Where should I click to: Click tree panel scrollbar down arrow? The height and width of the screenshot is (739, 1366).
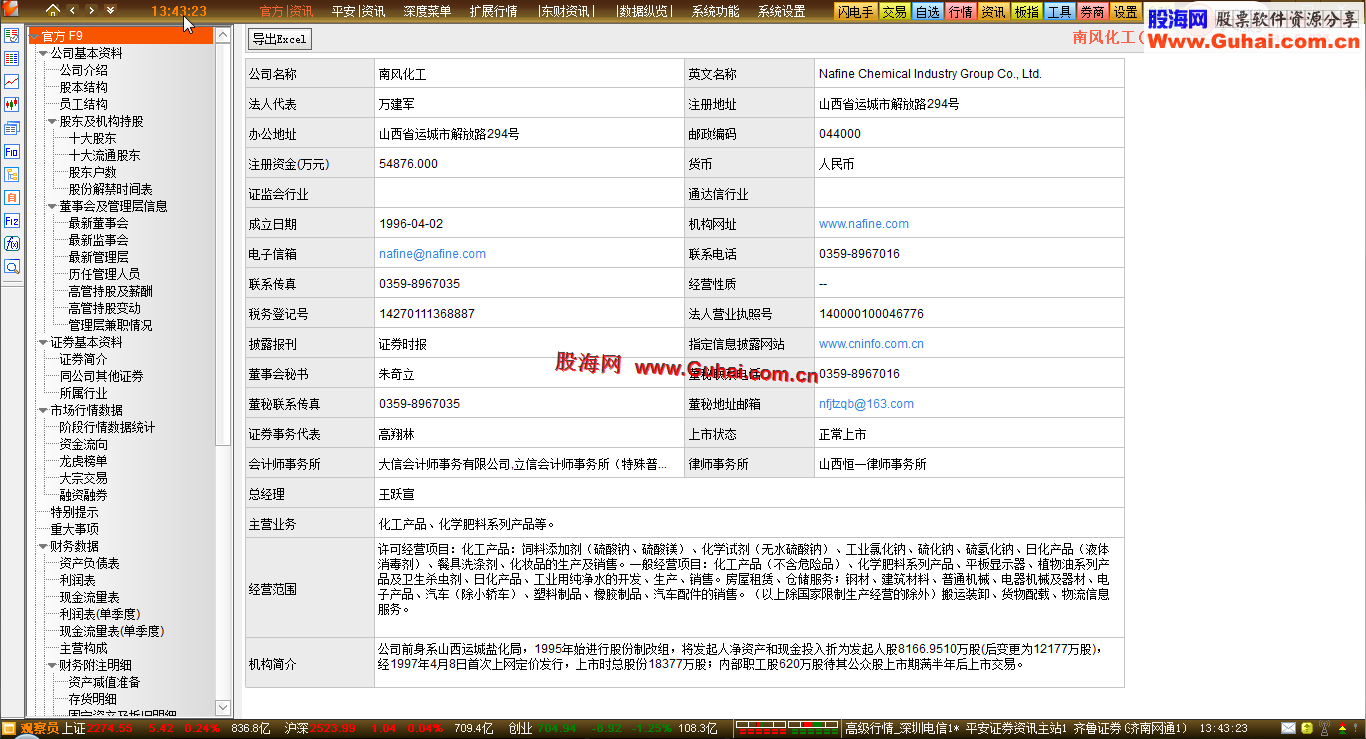[x=223, y=708]
